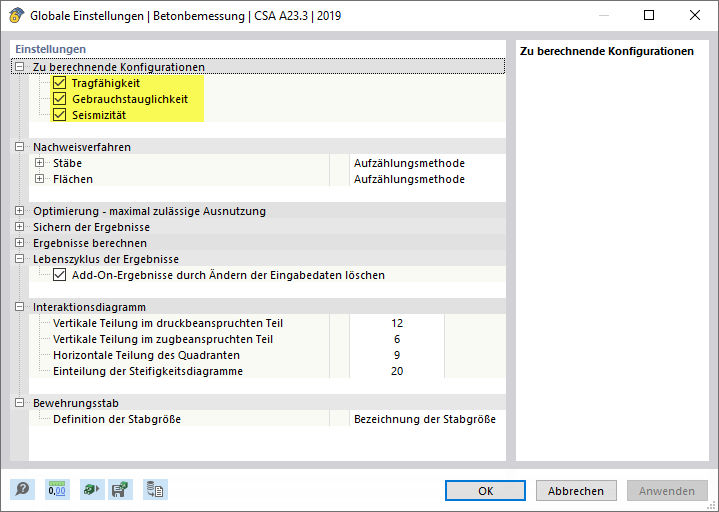Open units and decimal places icon
Viewport: 719px width, 512px height.
point(57,490)
